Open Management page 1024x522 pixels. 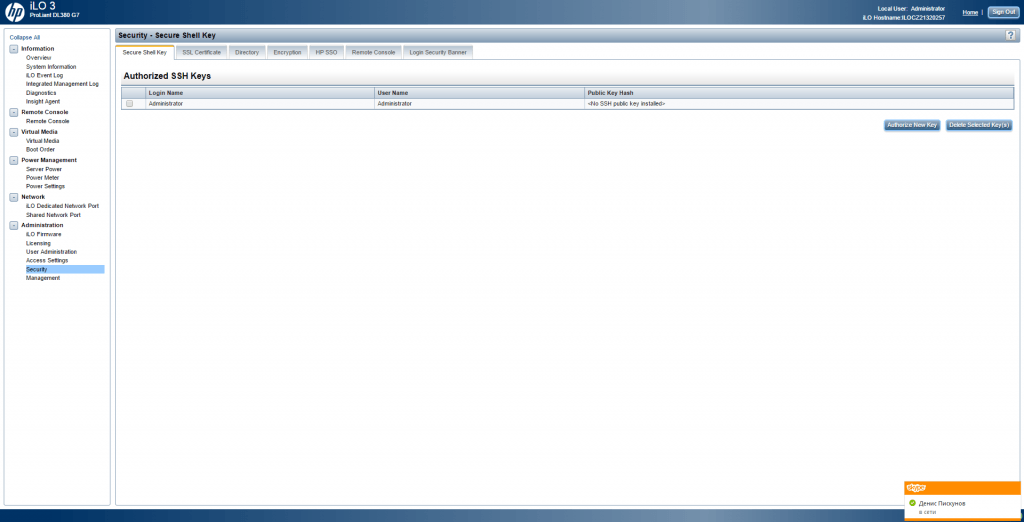click(42, 278)
